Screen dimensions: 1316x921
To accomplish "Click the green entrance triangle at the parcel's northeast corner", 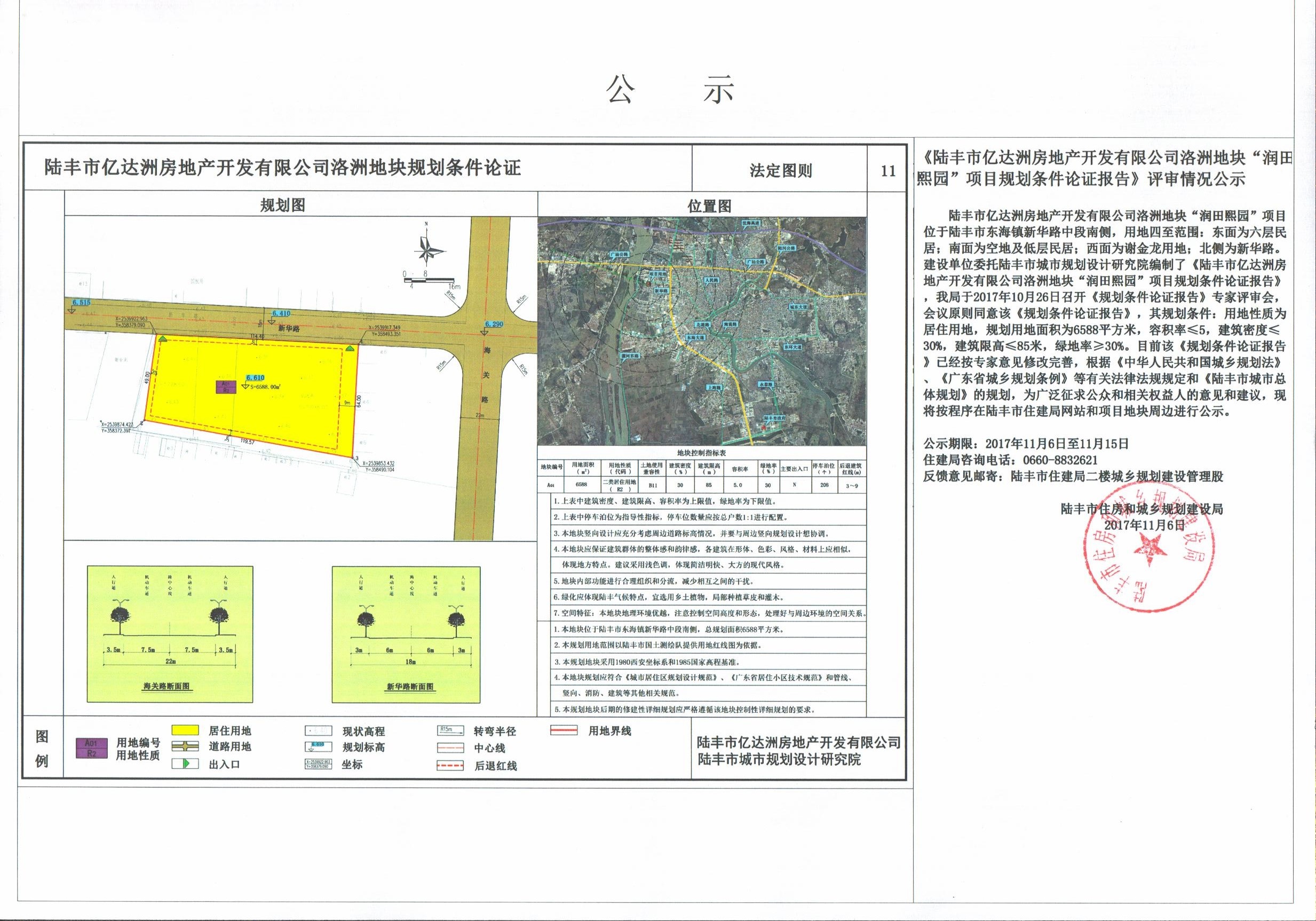I will pyautogui.click(x=349, y=348).
